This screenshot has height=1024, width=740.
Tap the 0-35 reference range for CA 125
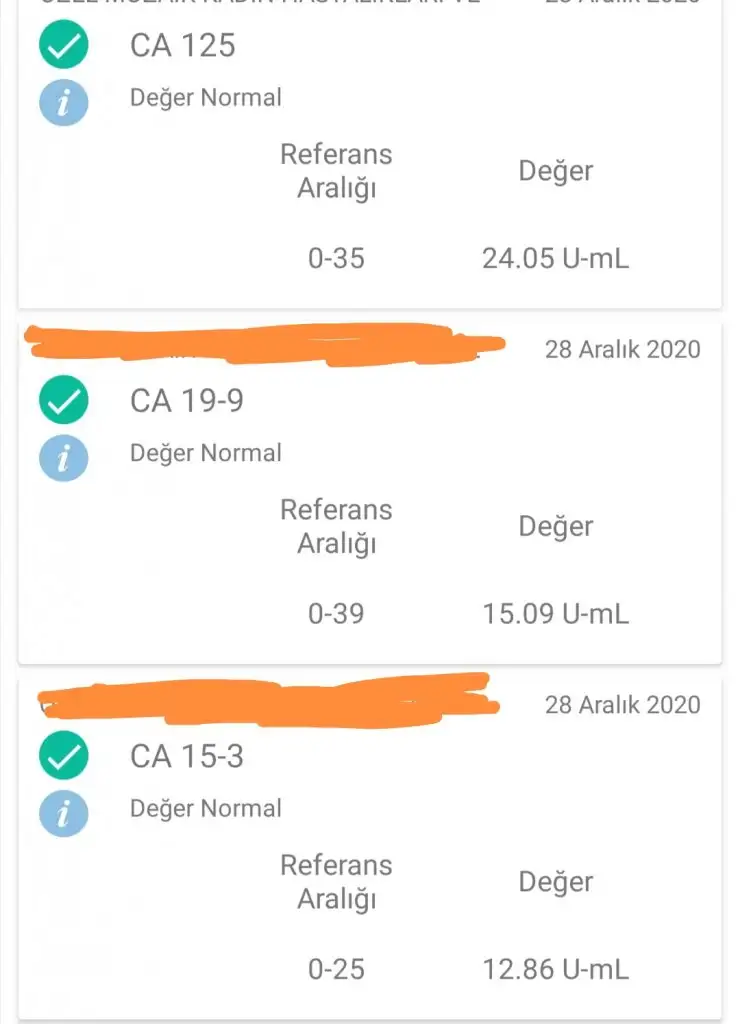336,259
